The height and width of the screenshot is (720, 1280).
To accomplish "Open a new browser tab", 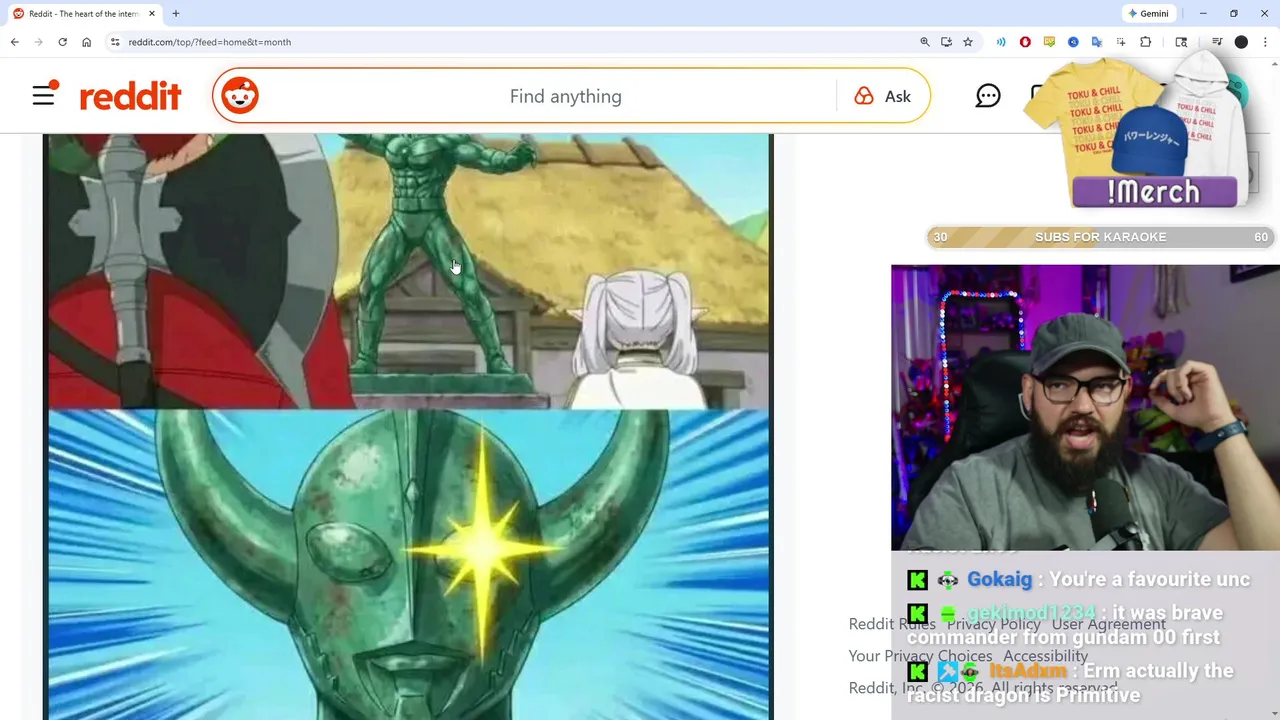I will 176,14.
